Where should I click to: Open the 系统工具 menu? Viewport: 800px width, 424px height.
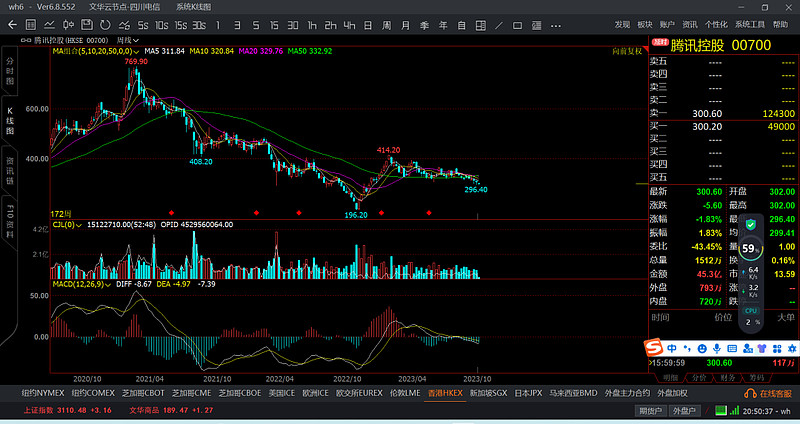tap(750, 24)
